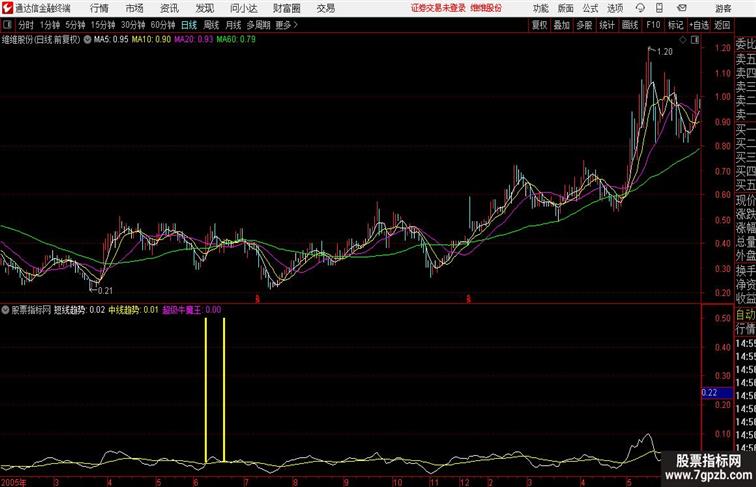Click the 叠加 toolbar button
Screen dimensions: 756x487
tap(562, 25)
